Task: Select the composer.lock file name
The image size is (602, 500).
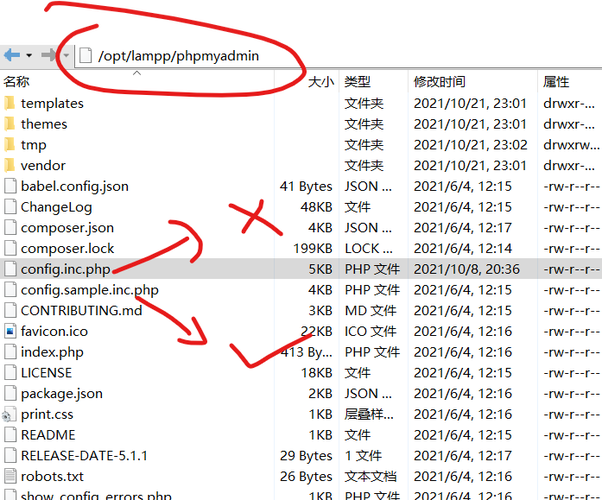Action: pyautogui.click(x=67, y=248)
